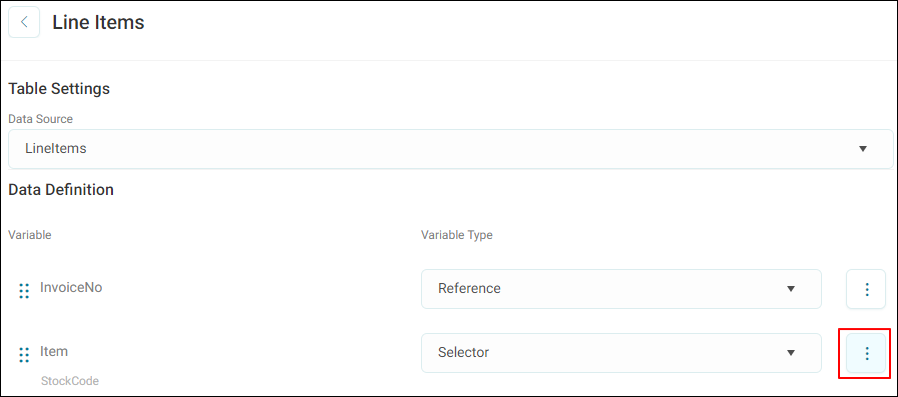Click the arrow of the Selector variable type
This screenshot has width=898, height=397.
pos(791,353)
